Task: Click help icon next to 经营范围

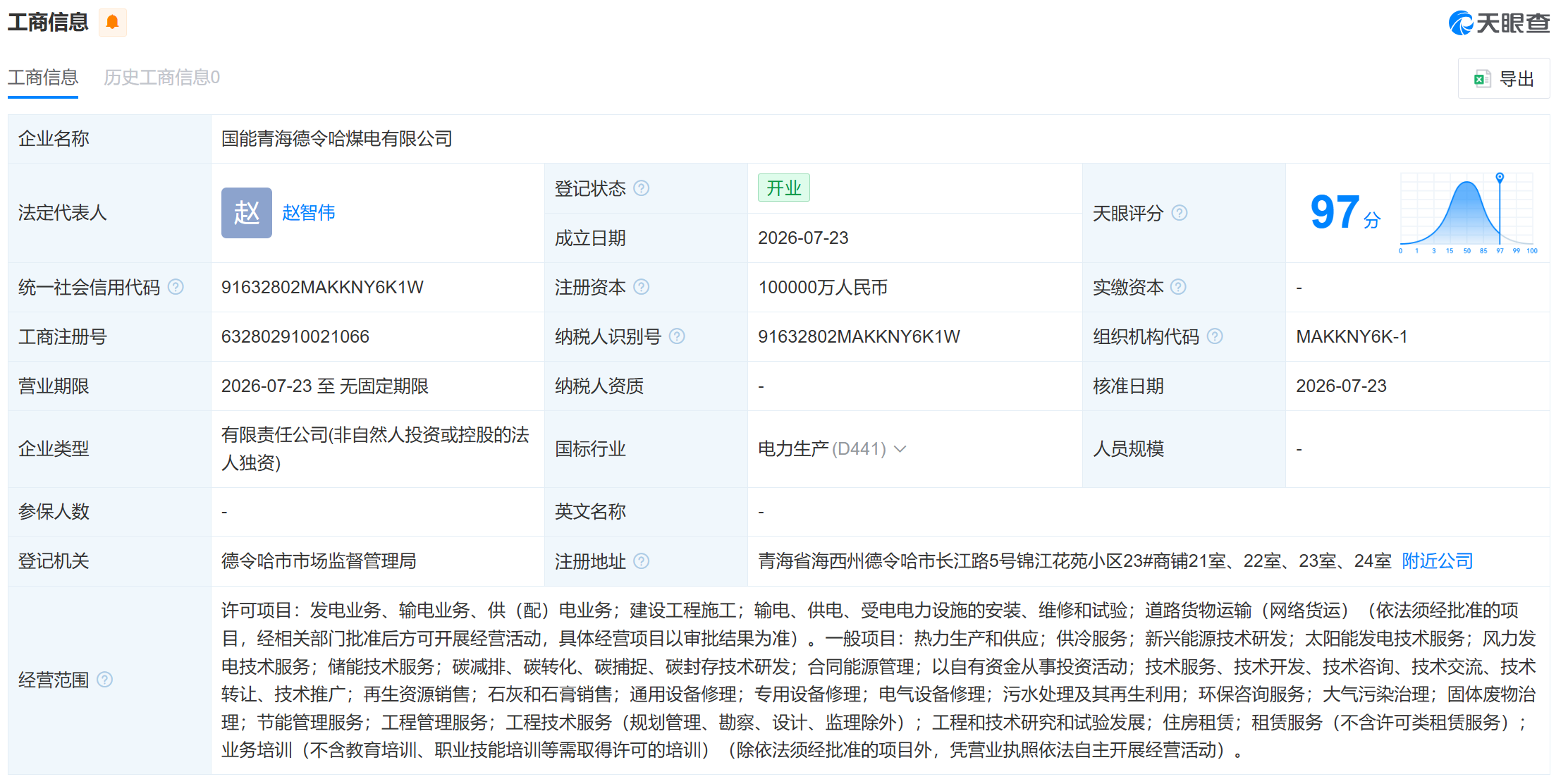Action: [x=105, y=680]
